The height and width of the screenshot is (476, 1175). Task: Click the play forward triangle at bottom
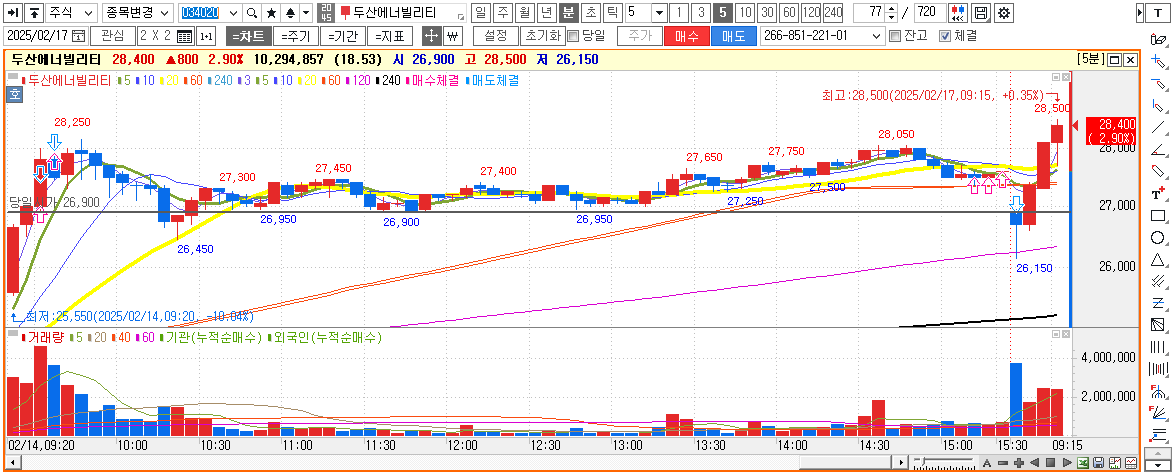(1066, 463)
